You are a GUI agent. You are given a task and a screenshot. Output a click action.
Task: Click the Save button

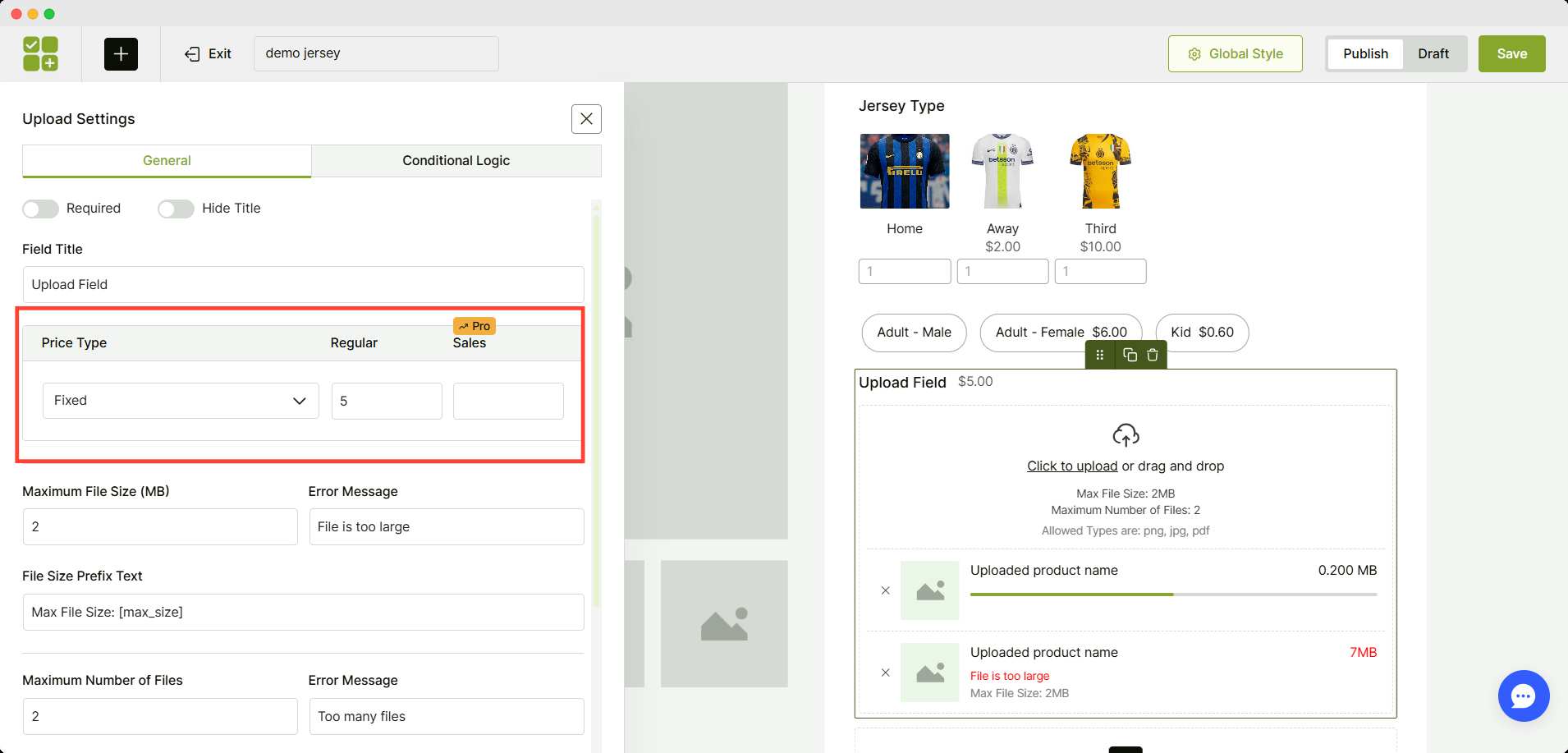coord(1511,53)
